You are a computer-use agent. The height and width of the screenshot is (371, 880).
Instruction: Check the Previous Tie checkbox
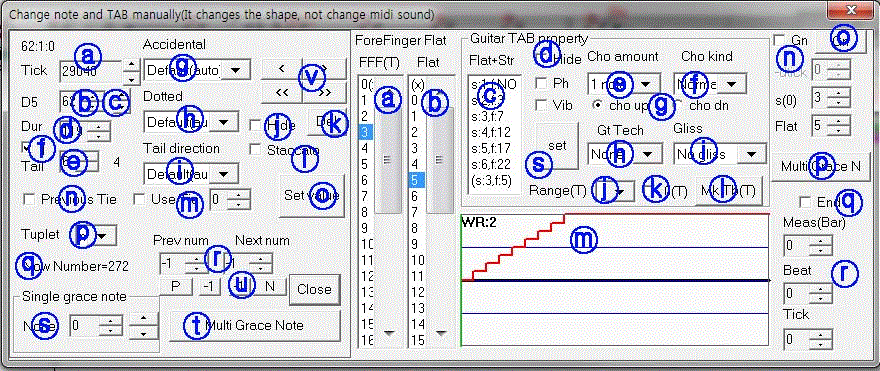(29, 199)
